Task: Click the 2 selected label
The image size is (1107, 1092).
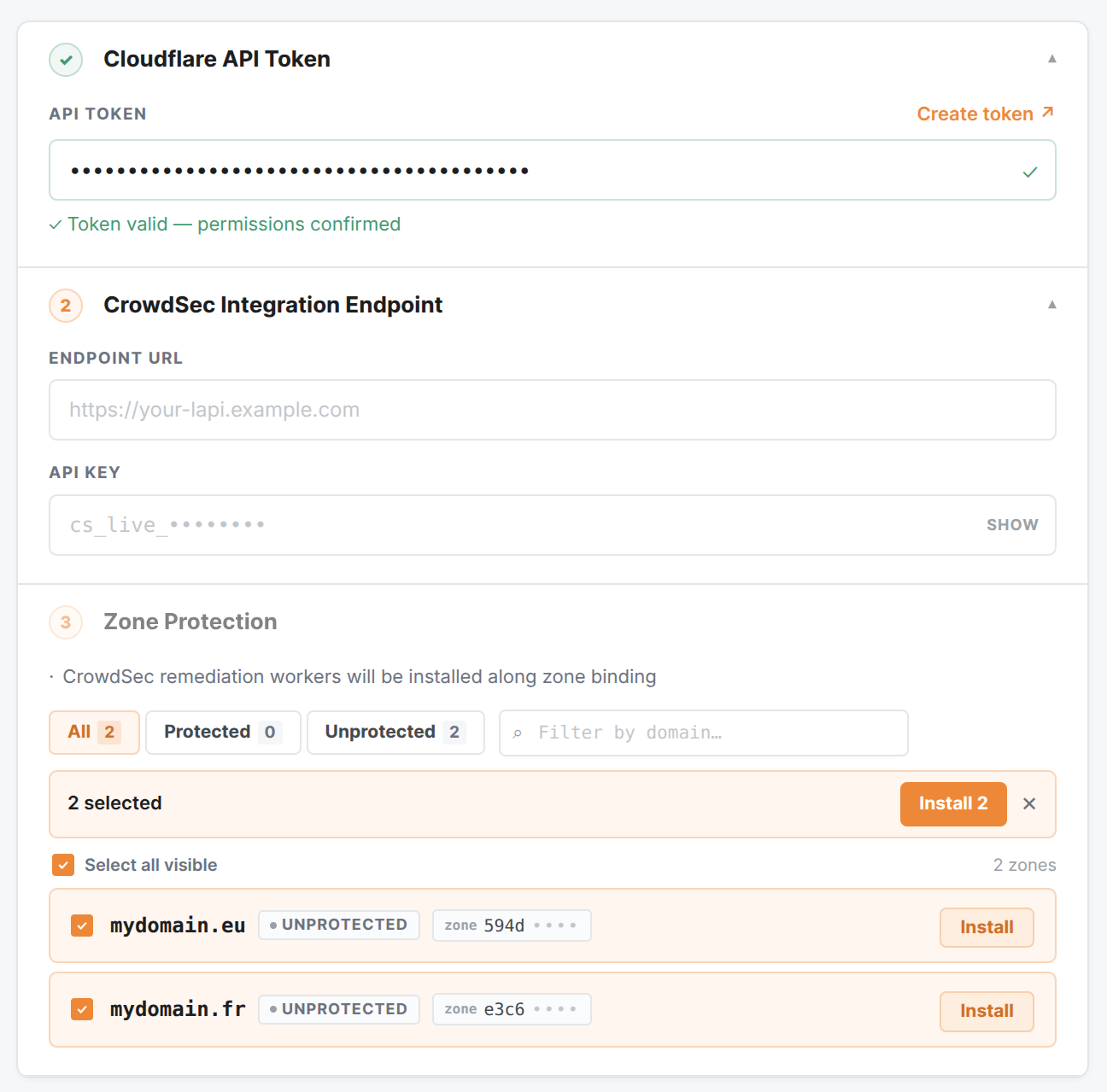Action: click(114, 803)
